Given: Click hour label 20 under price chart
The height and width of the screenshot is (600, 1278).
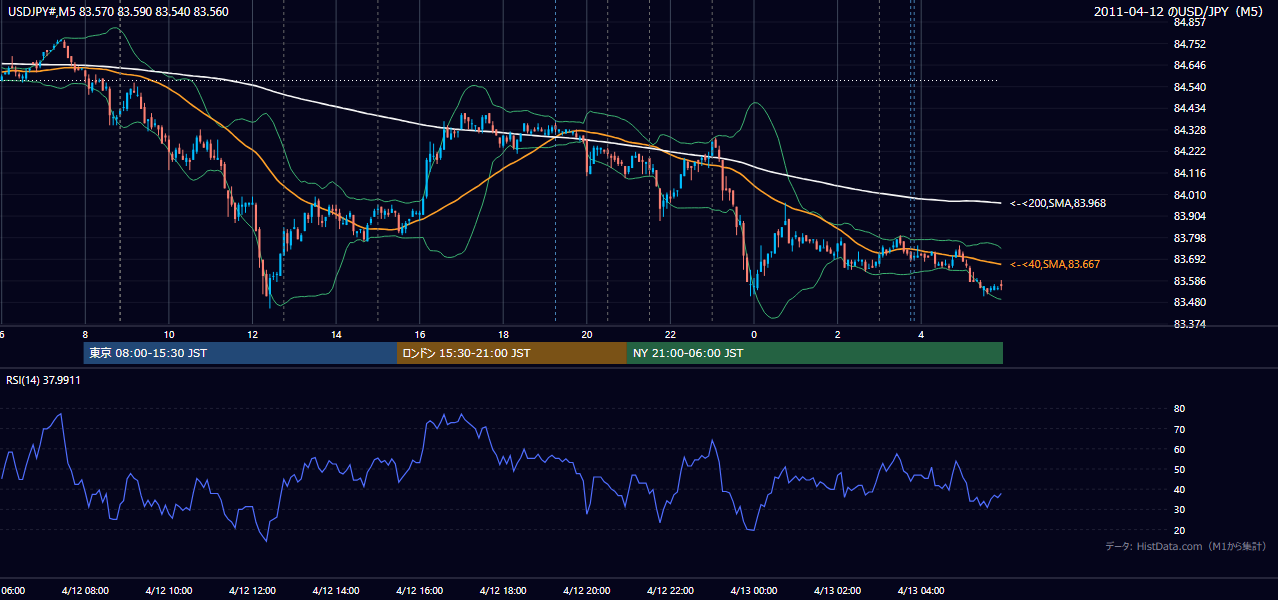Looking at the screenshot, I should (x=587, y=335).
